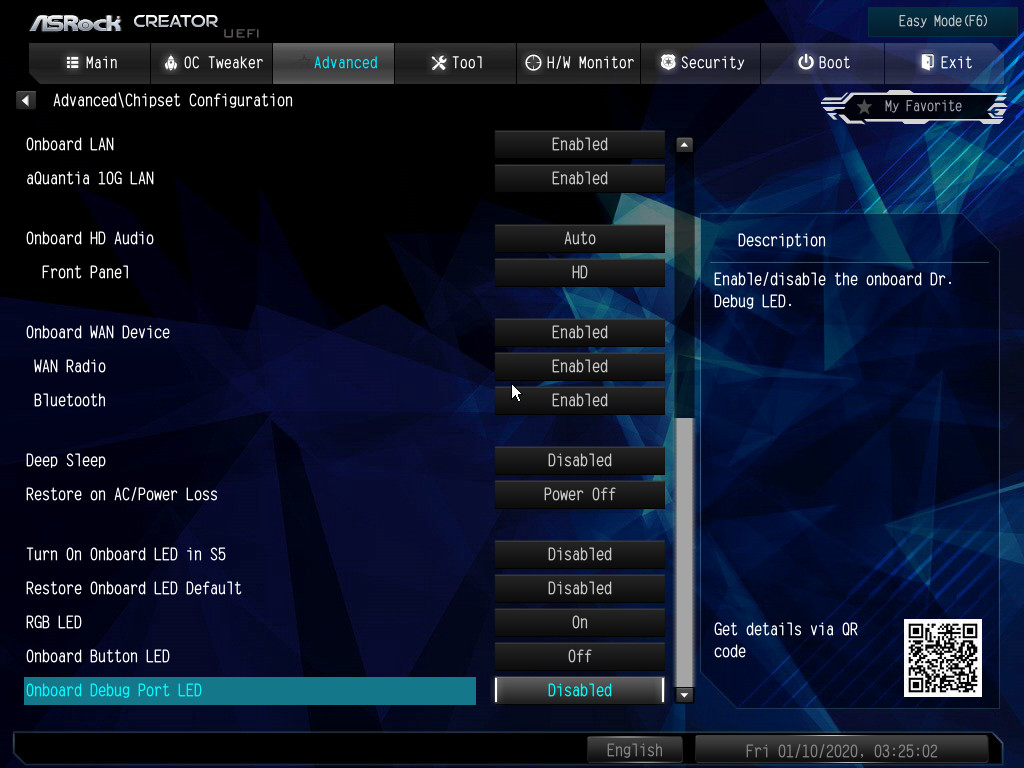Click the scrollbar down arrow
1024x768 pixels.
click(x=684, y=693)
